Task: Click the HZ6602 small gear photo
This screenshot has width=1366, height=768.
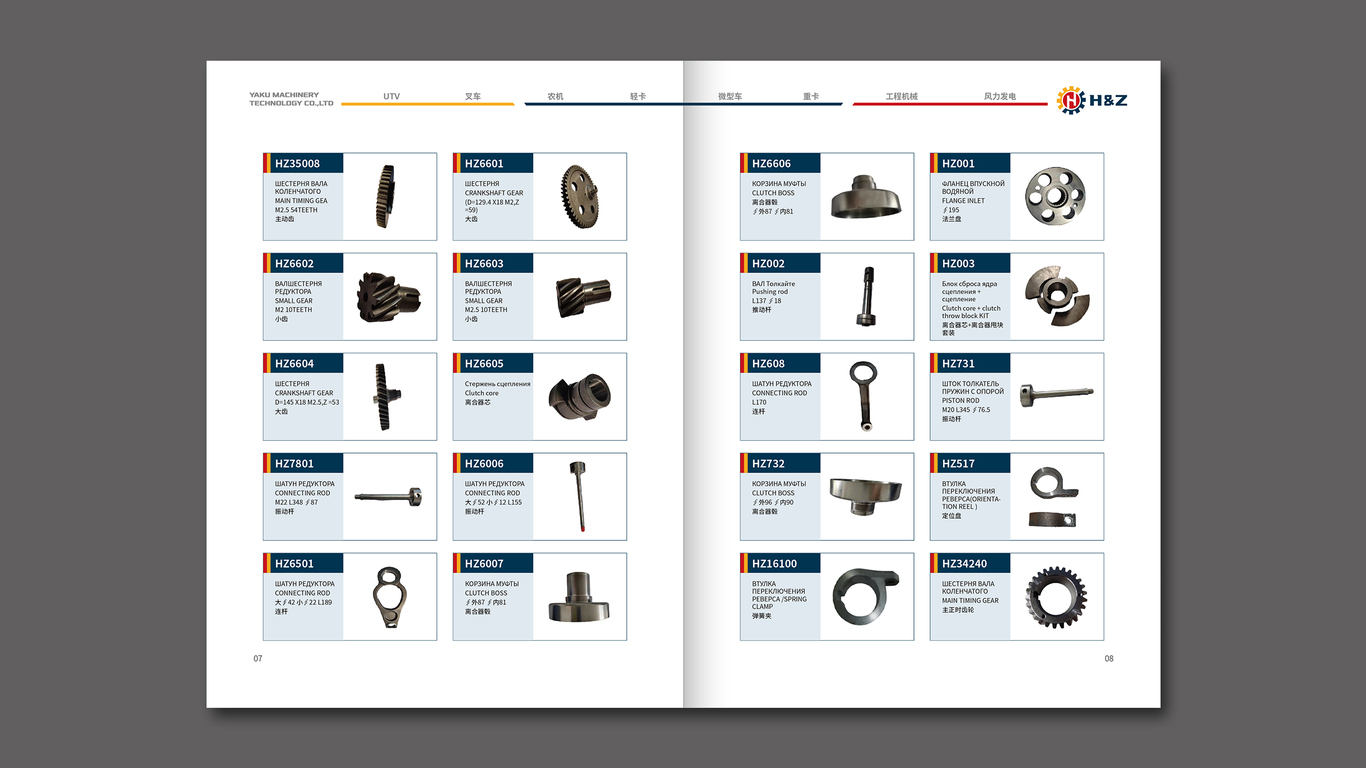Action: (388, 297)
